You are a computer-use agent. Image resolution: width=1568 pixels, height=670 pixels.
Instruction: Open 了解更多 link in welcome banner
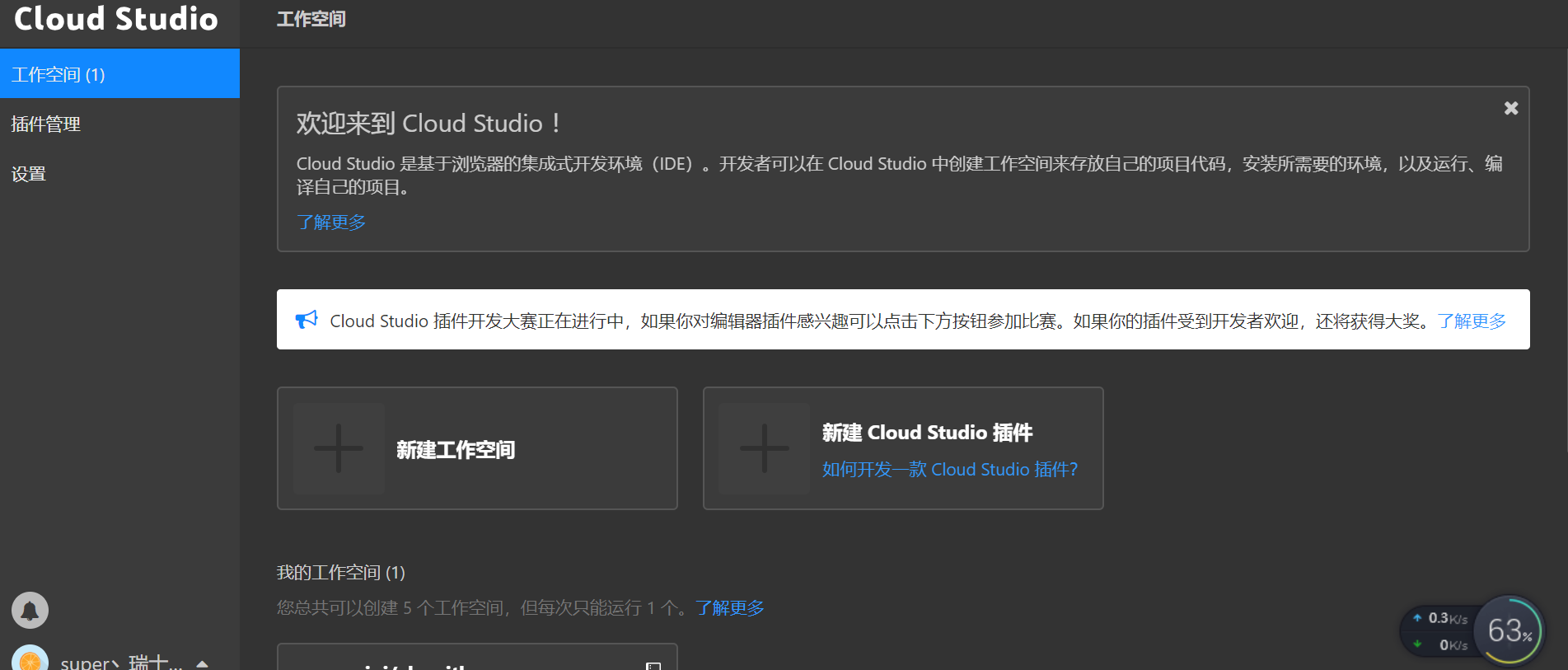(x=331, y=222)
